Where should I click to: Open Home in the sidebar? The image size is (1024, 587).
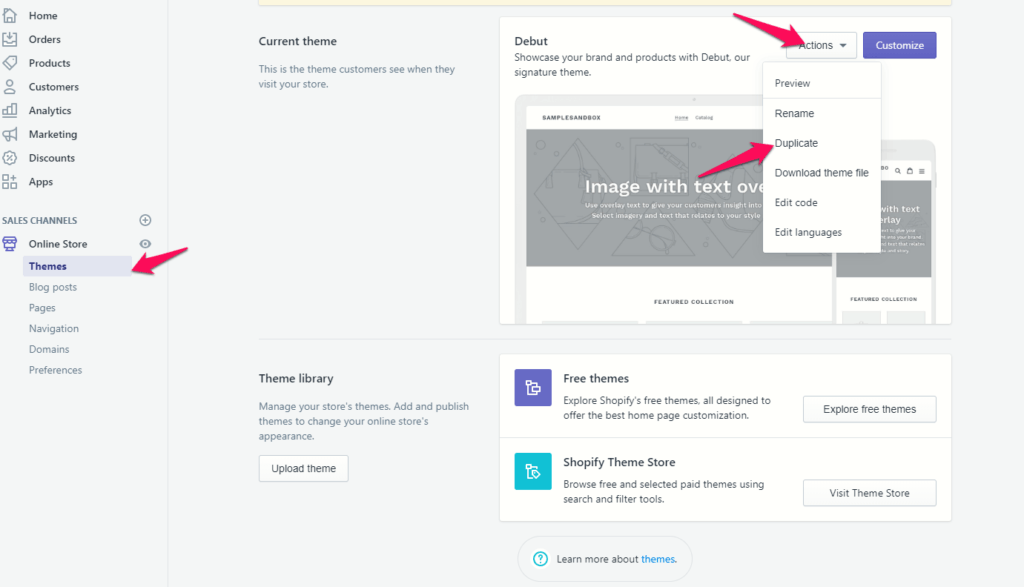(43, 15)
